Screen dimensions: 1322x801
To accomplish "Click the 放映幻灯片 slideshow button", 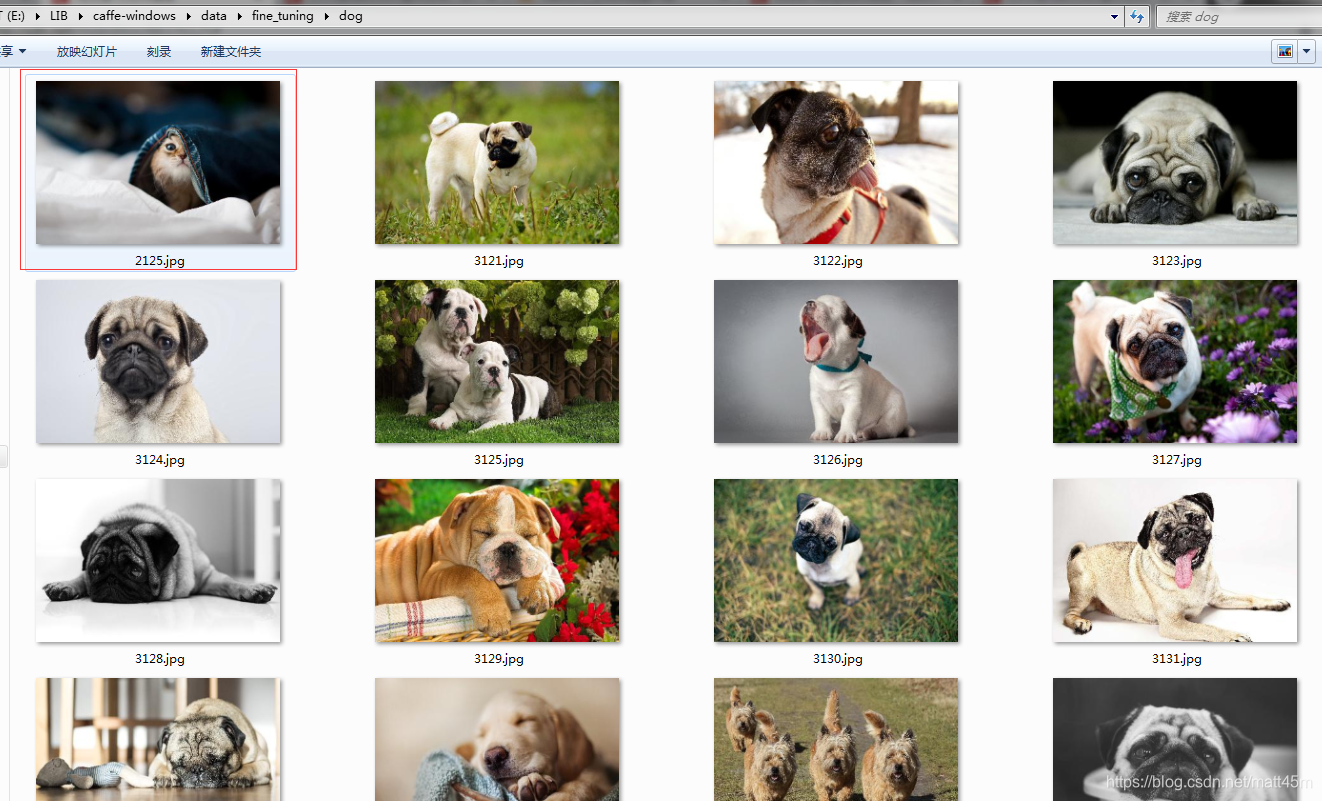I will click(x=87, y=52).
